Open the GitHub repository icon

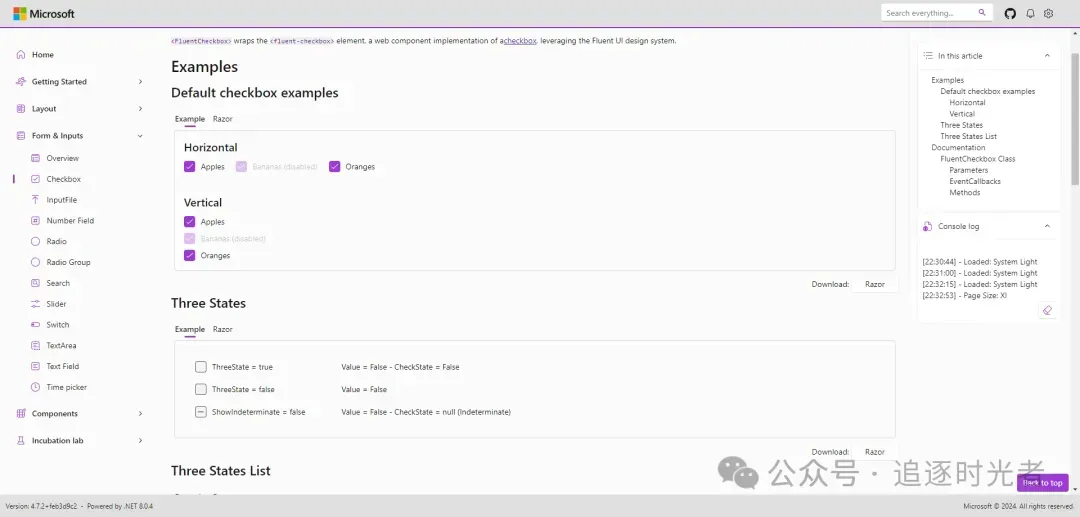[x=1010, y=13]
